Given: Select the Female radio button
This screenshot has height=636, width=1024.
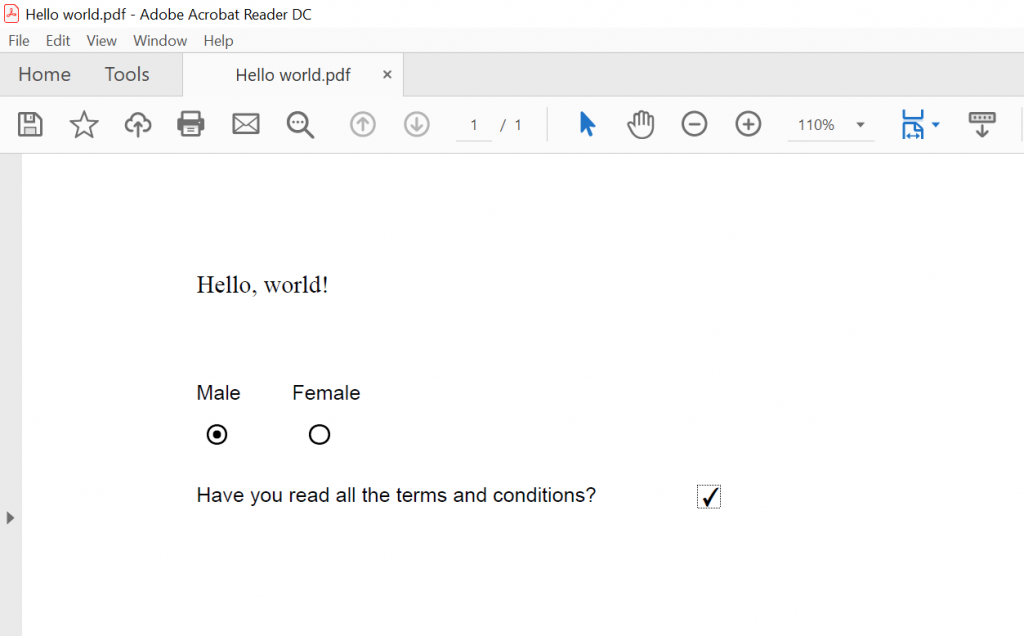Looking at the screenshot, I should [x=319, y=435].
